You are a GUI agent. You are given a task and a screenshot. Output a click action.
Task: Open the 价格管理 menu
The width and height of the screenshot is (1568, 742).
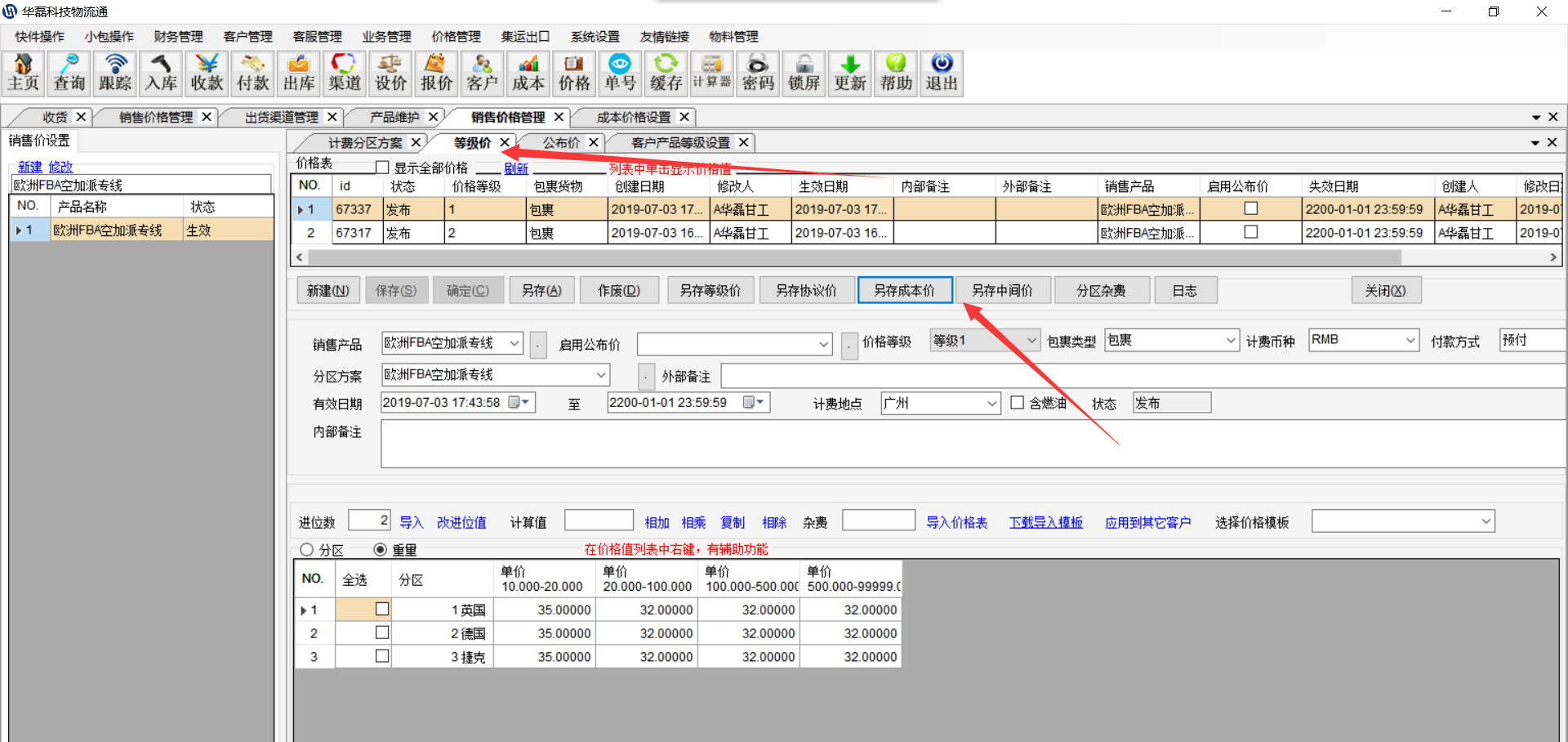456,37
